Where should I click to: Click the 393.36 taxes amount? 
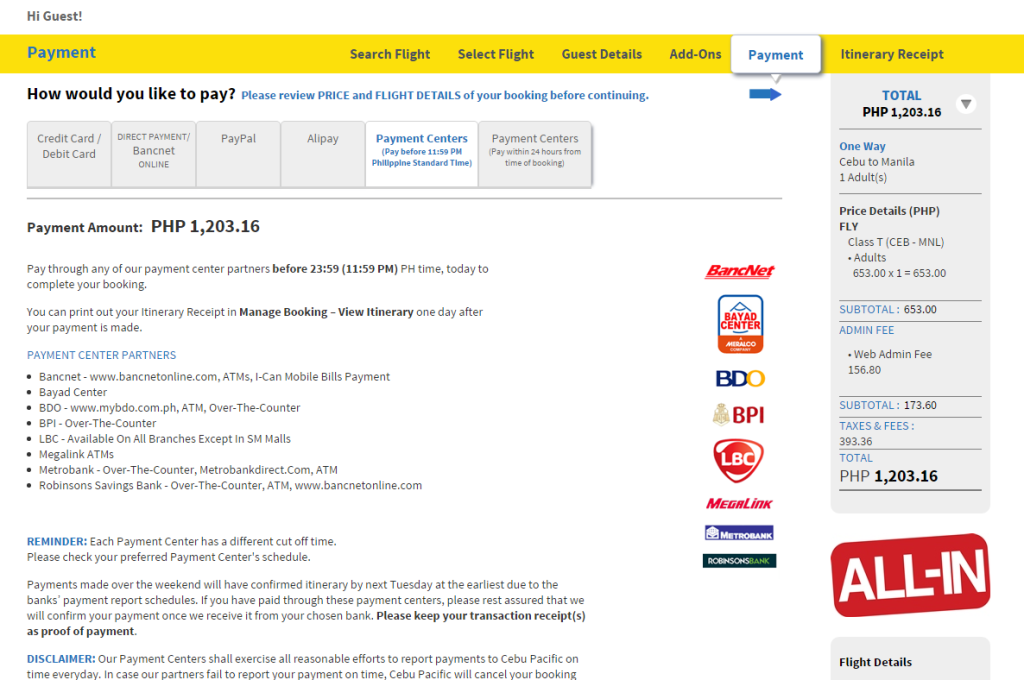tap(856, 442)
